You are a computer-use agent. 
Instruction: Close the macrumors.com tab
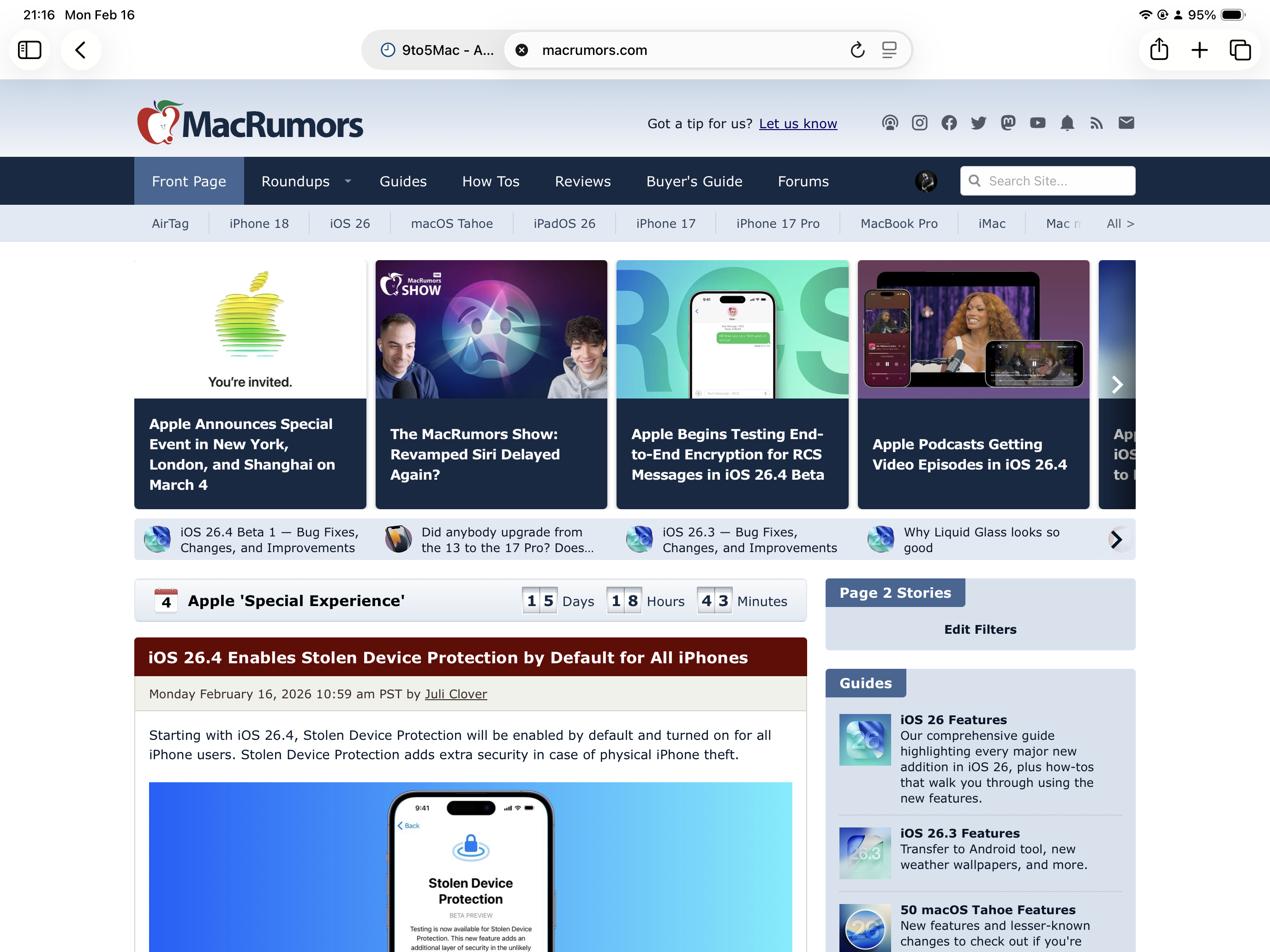point(522,50)
